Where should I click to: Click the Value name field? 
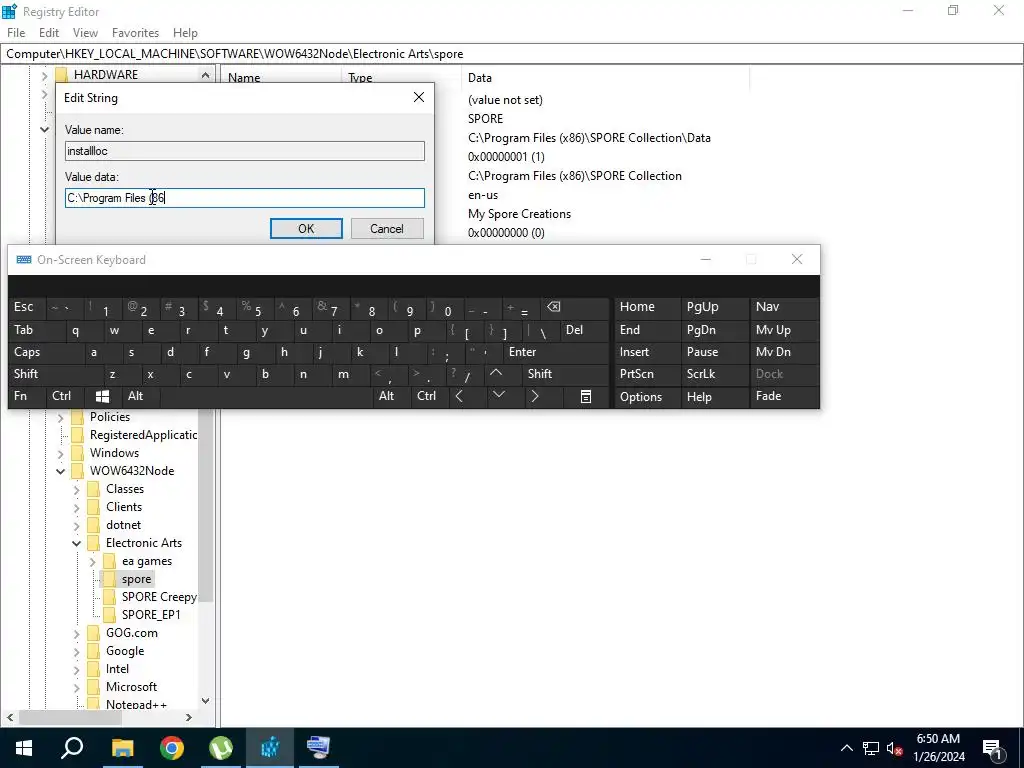click(x=245, y=151)
